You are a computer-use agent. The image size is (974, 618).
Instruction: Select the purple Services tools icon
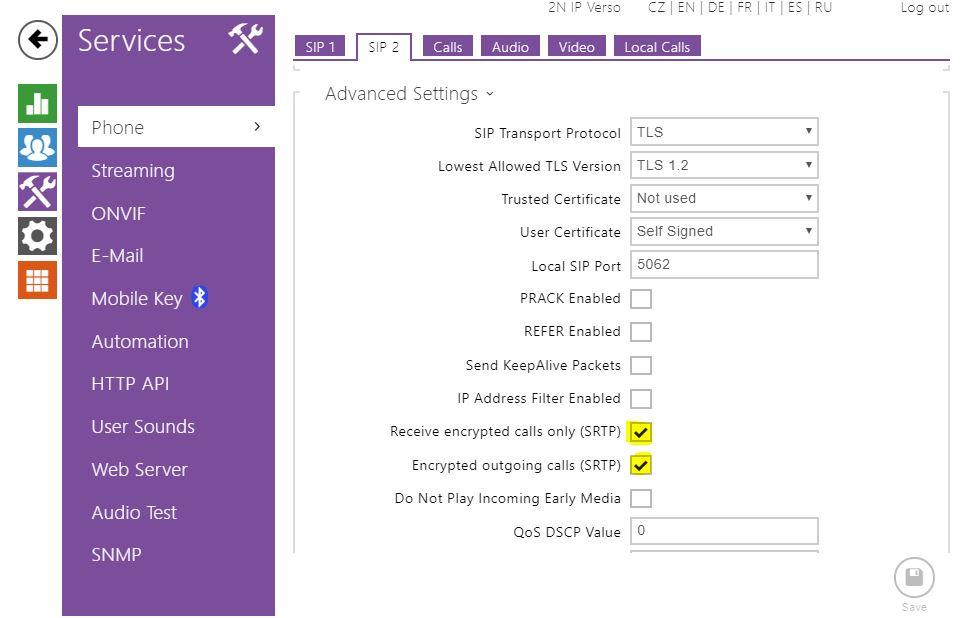click(37, 192)
